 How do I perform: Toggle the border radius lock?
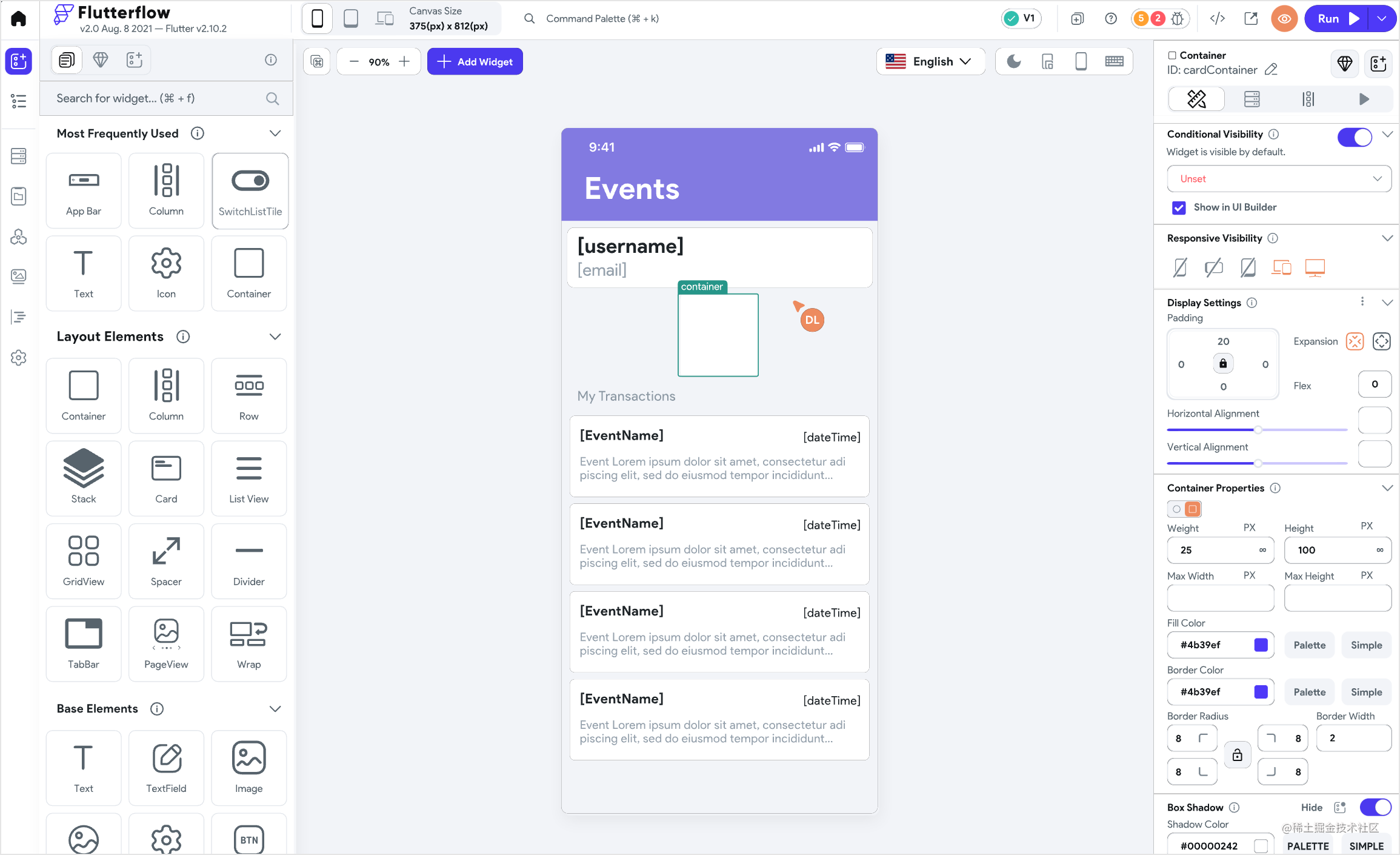(1237, 754)
